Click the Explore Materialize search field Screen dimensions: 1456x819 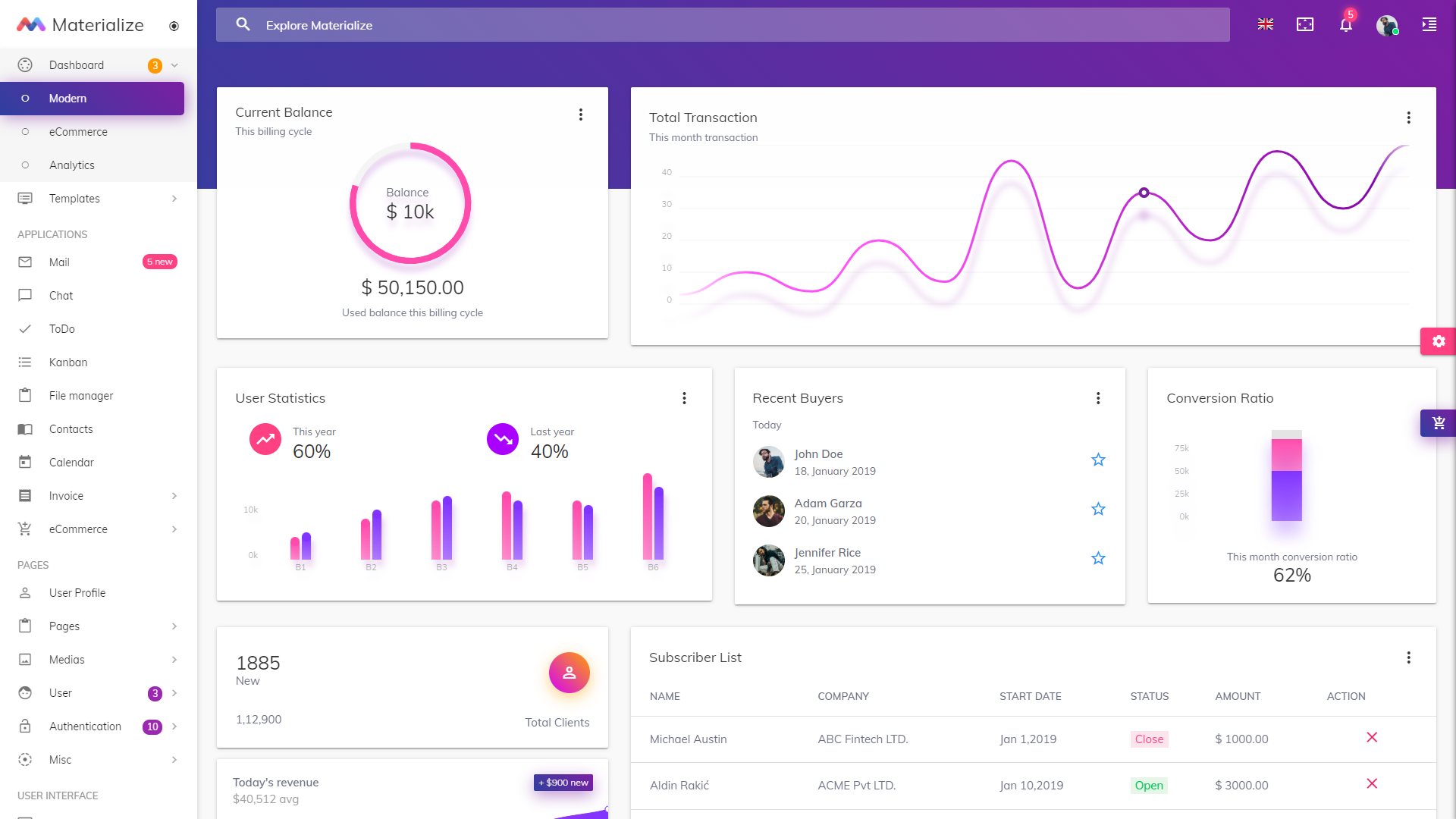tap(720, 25)
